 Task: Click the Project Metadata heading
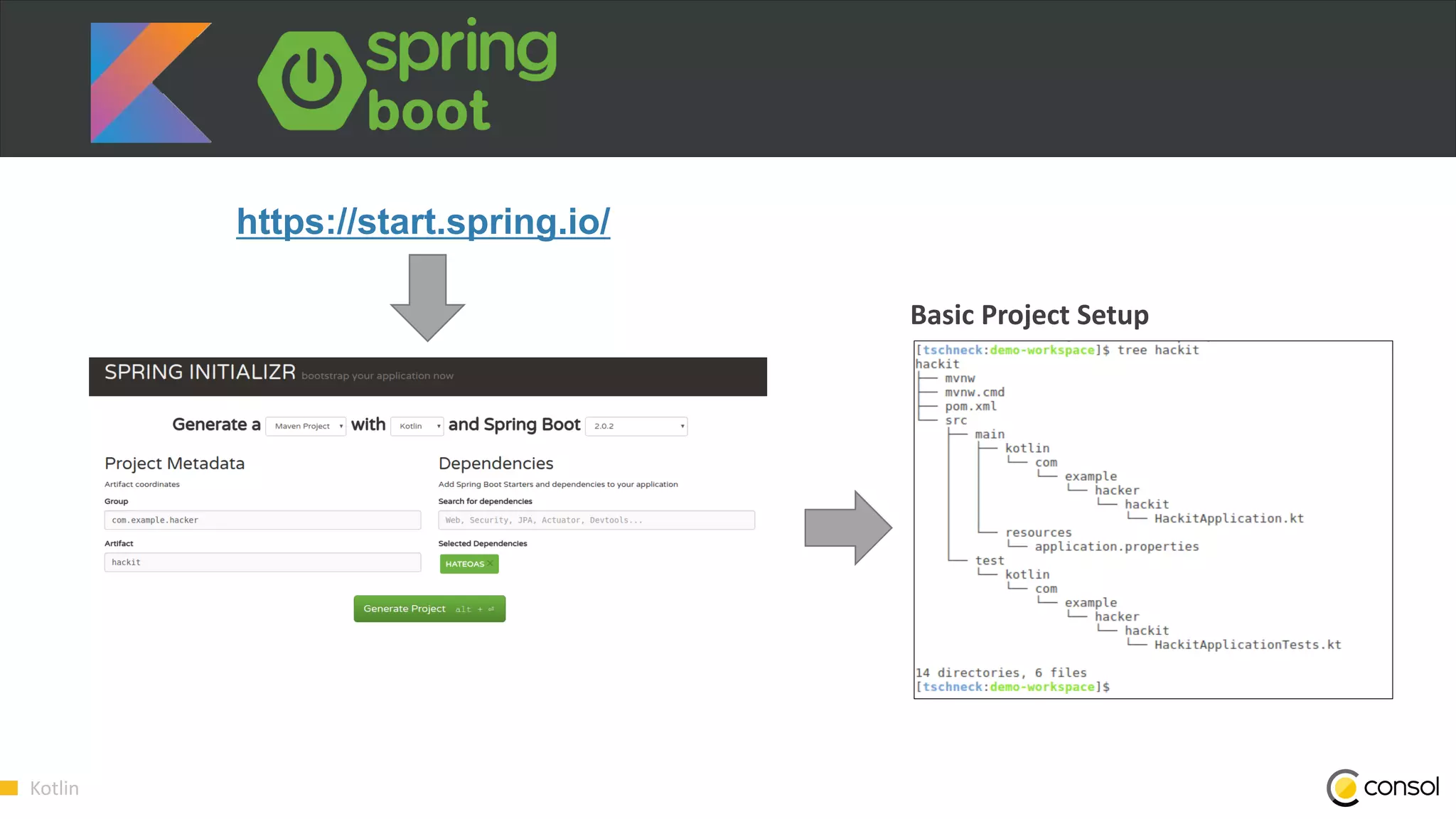point(174,464)
